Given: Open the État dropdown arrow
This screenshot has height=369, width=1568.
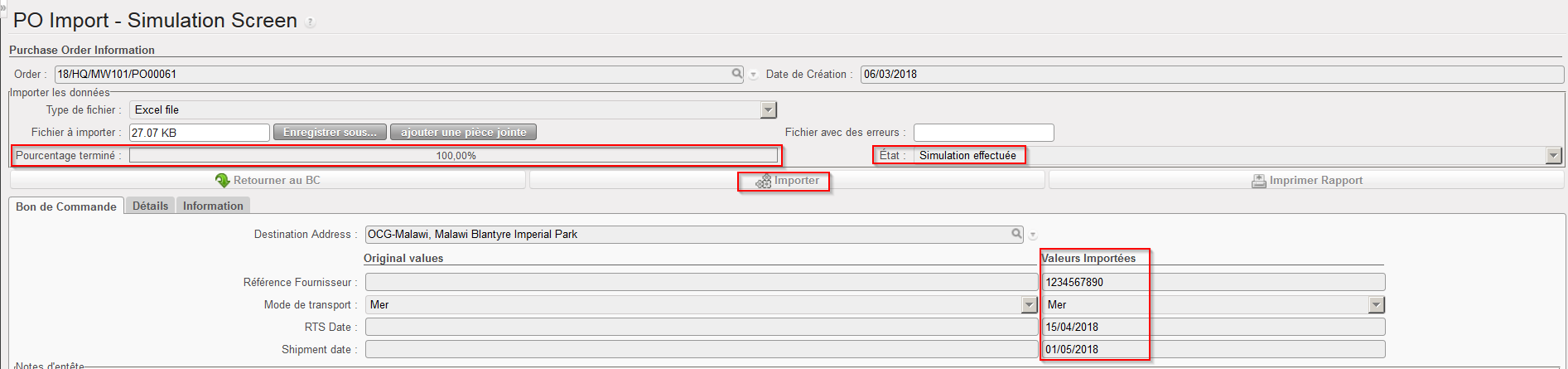Looking at the screenshot, I should [x=1553, y=155].
